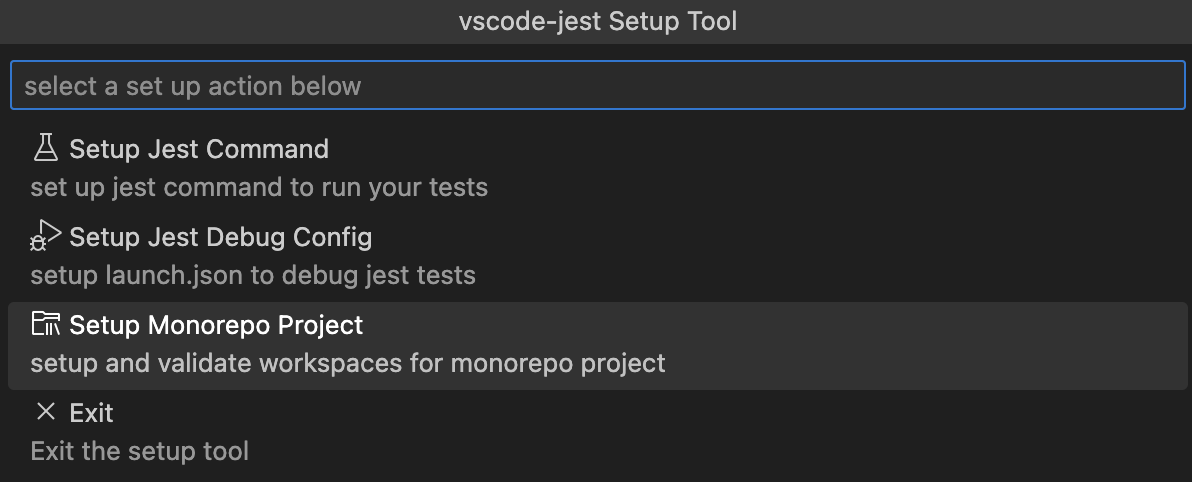Image resolution: width=1192 pixels, height=482 pixels.
Task: Click the X icon next to Exit
Action: 46,412
